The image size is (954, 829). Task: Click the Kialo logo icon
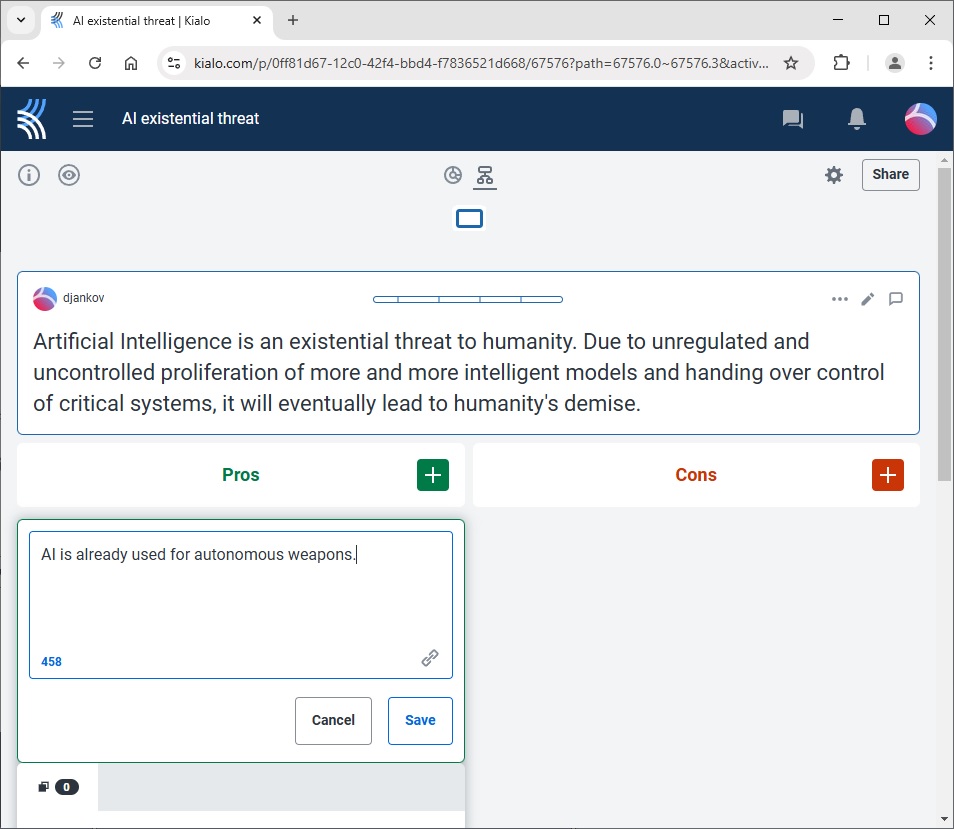tap(32, 119)
